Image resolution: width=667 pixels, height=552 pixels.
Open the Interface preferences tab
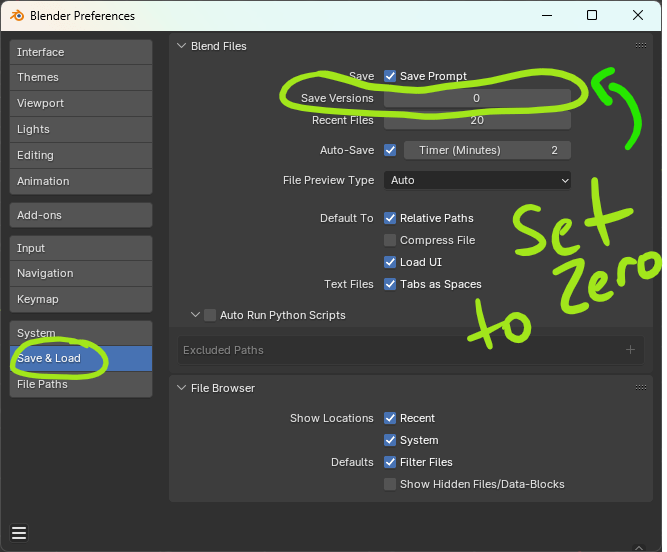[x=81, y=52]
